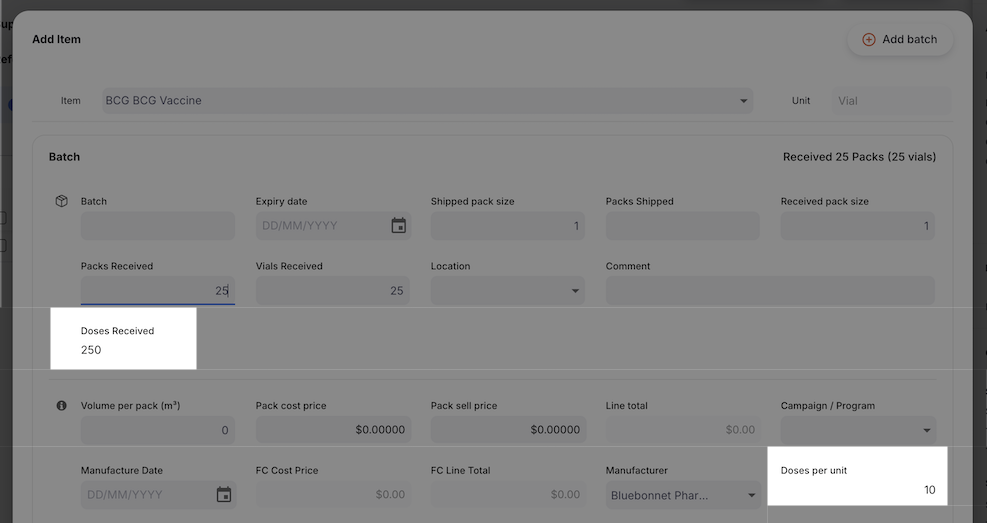Click the Add batch button
This screenshot has width=987, height=523.
(x=900, y=39)
